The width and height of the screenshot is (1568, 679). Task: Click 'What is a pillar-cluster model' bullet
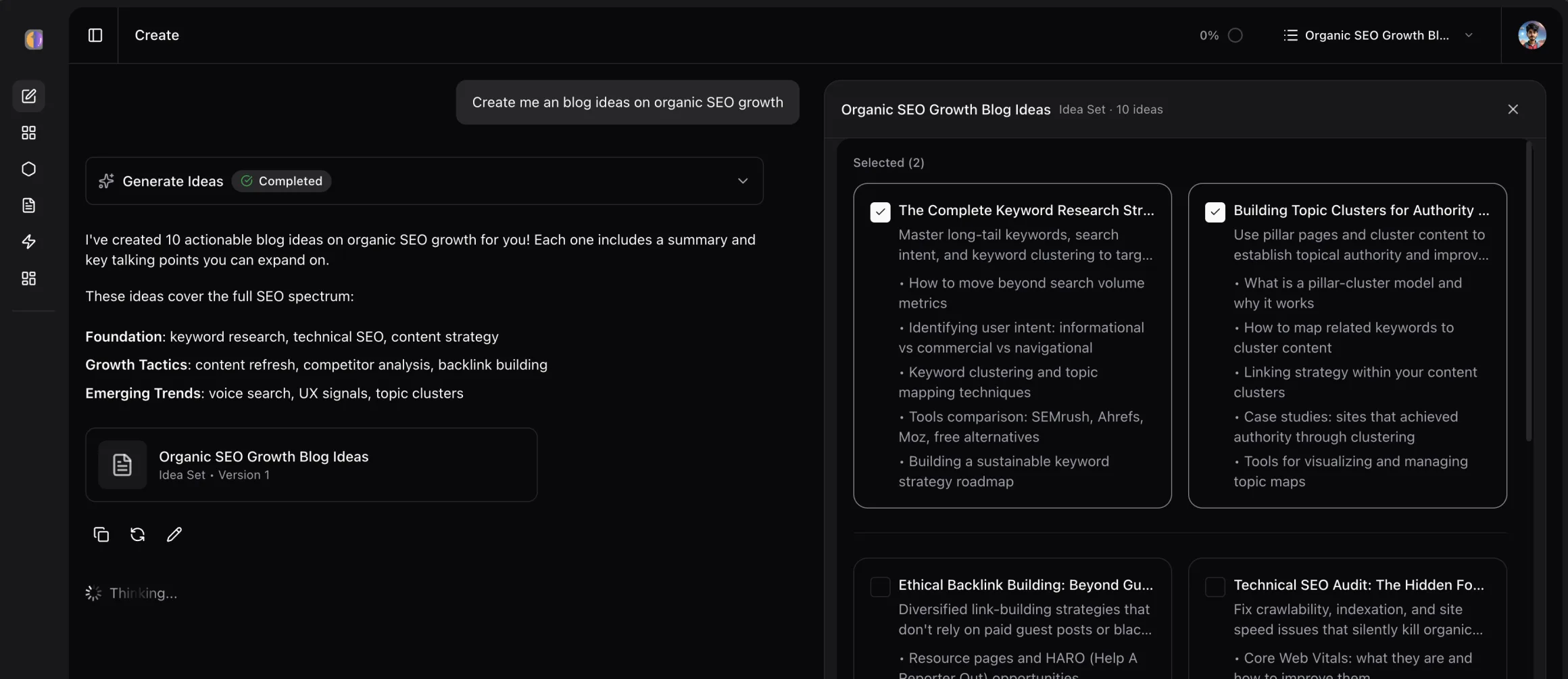[x=1348, y=293]
